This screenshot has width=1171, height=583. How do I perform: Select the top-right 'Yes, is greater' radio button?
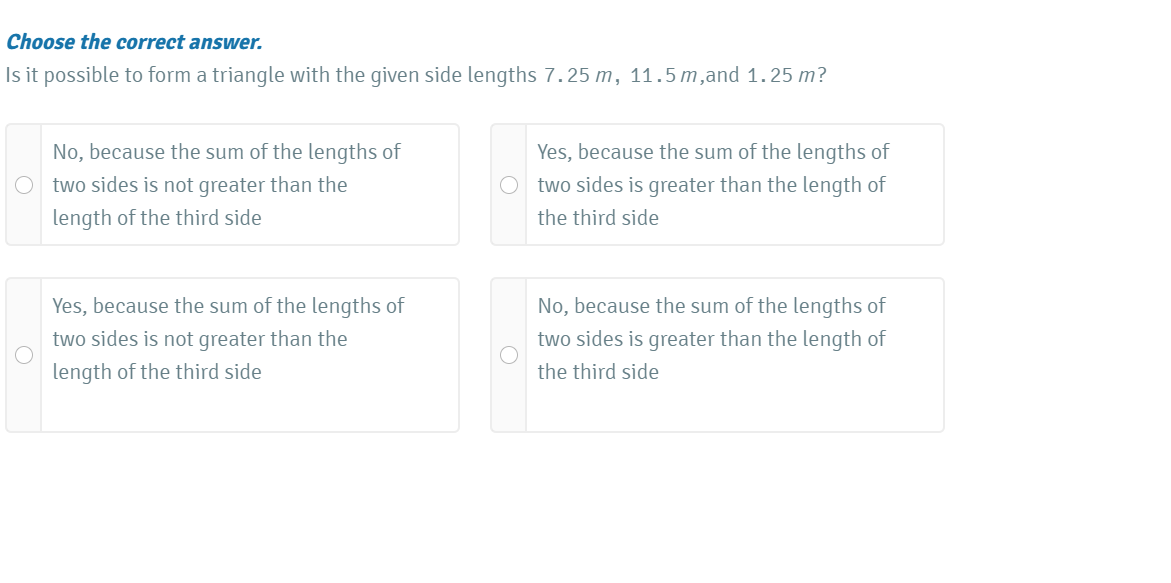[509, 185]
